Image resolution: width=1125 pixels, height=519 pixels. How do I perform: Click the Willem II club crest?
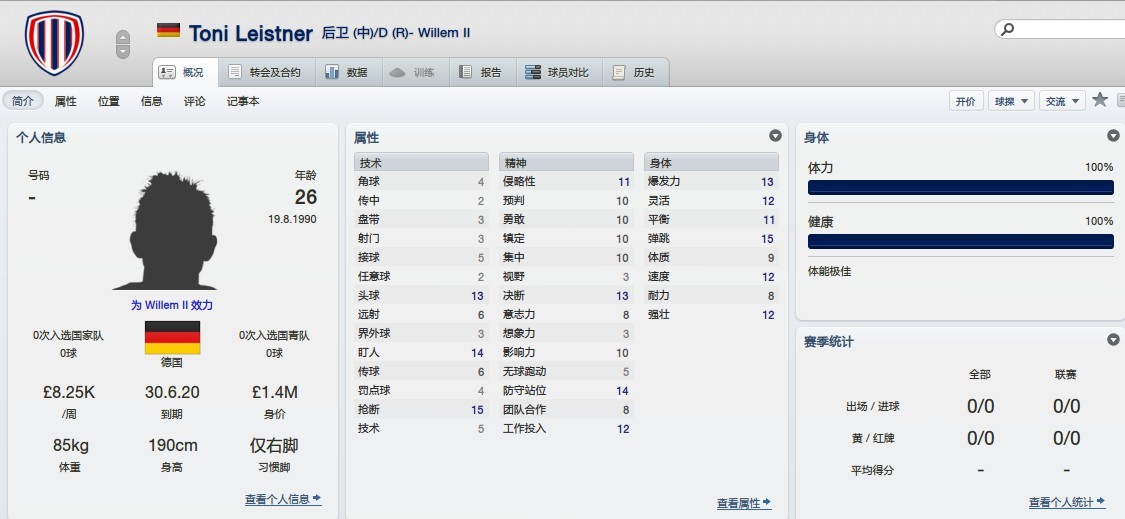pos(55,42)
